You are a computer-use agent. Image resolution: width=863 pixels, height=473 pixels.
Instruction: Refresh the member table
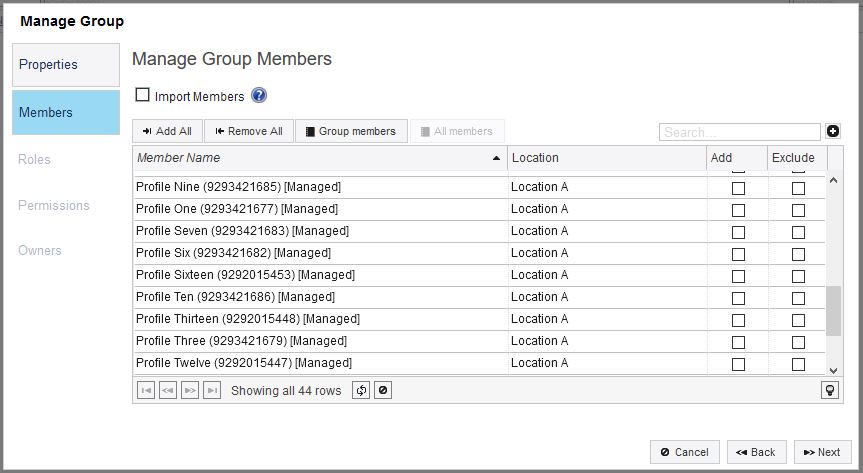[x=361, y=390]
